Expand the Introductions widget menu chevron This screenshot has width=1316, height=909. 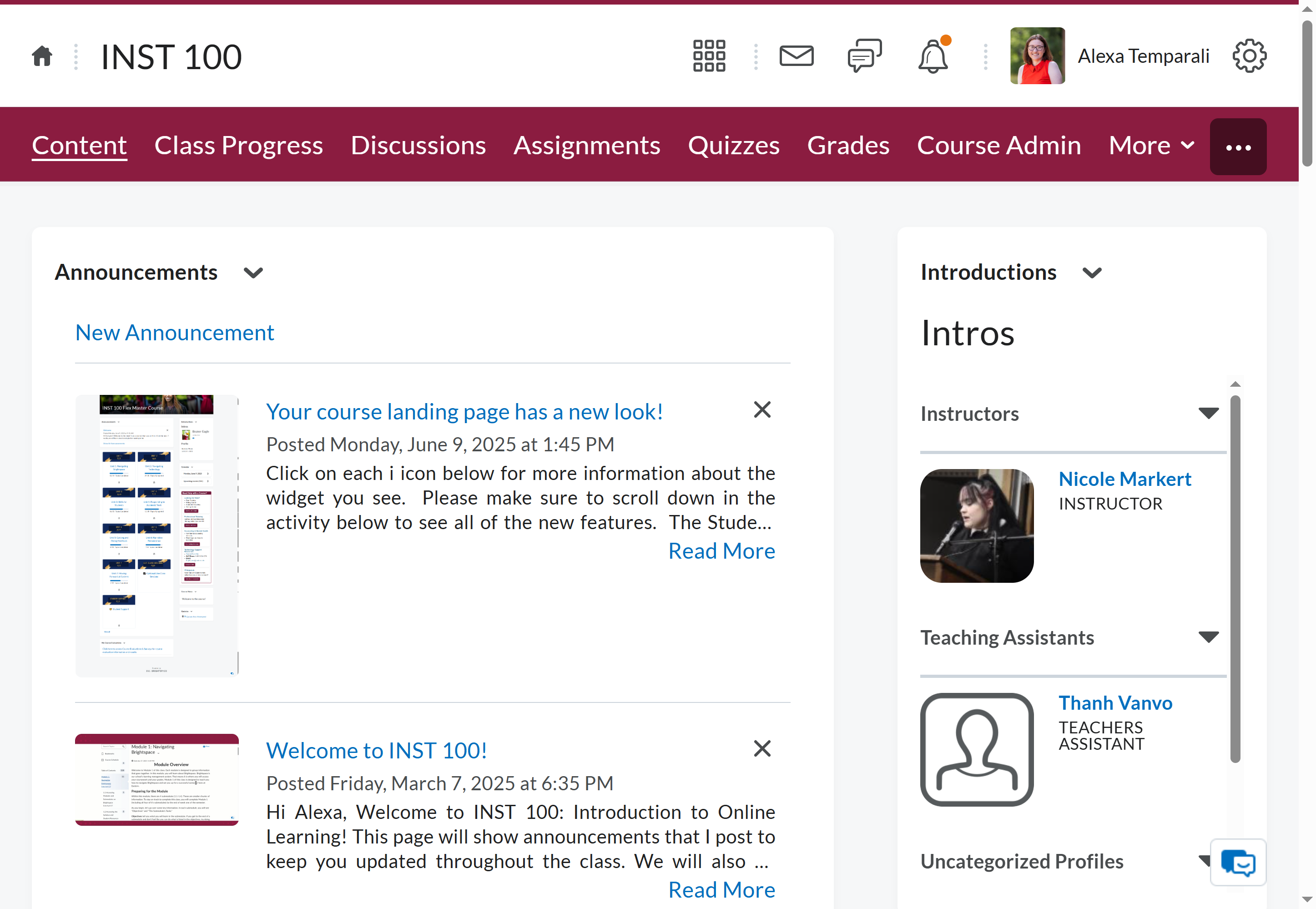1092,273
